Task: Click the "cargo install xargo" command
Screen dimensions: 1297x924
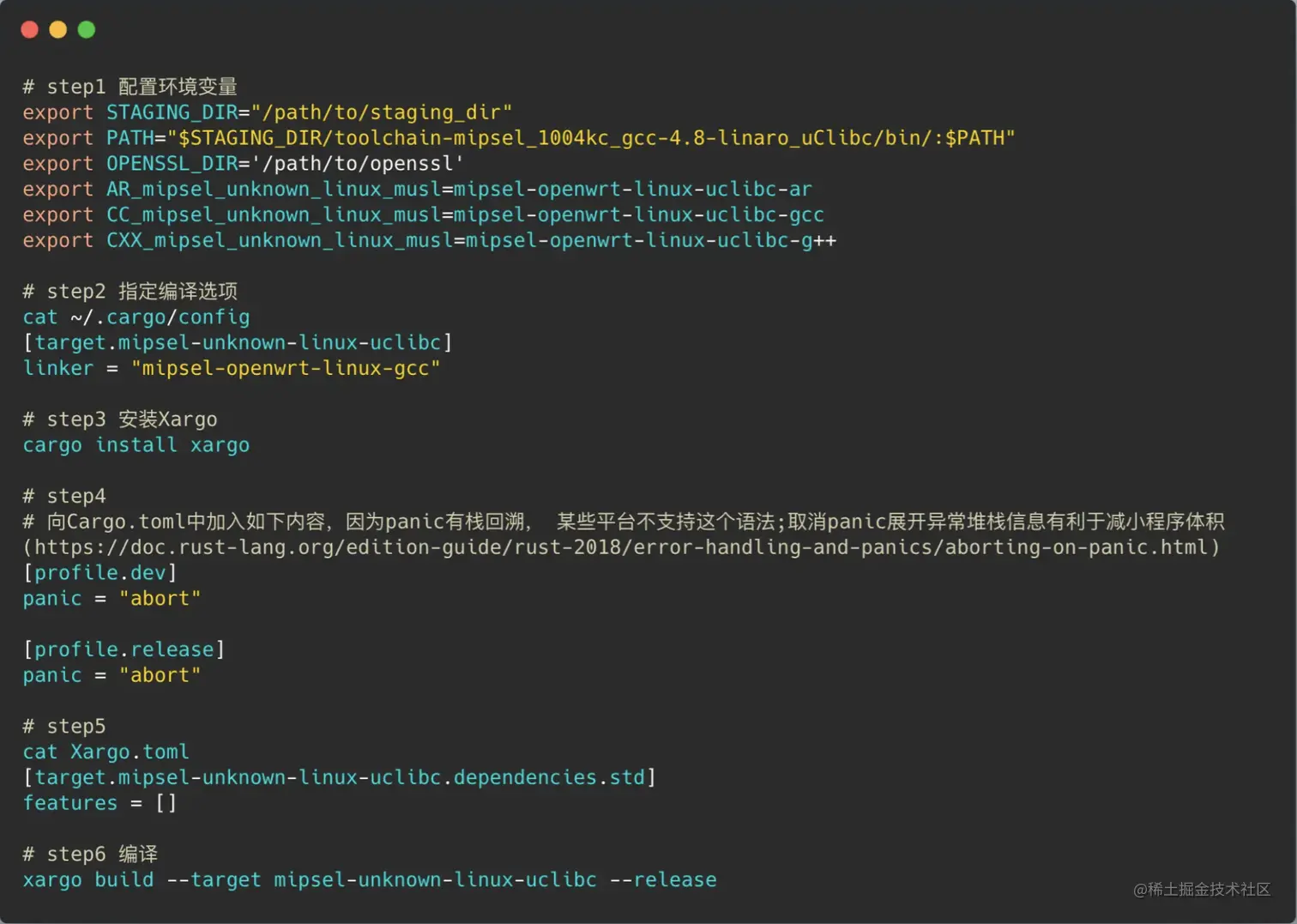Action: point(136,445)
